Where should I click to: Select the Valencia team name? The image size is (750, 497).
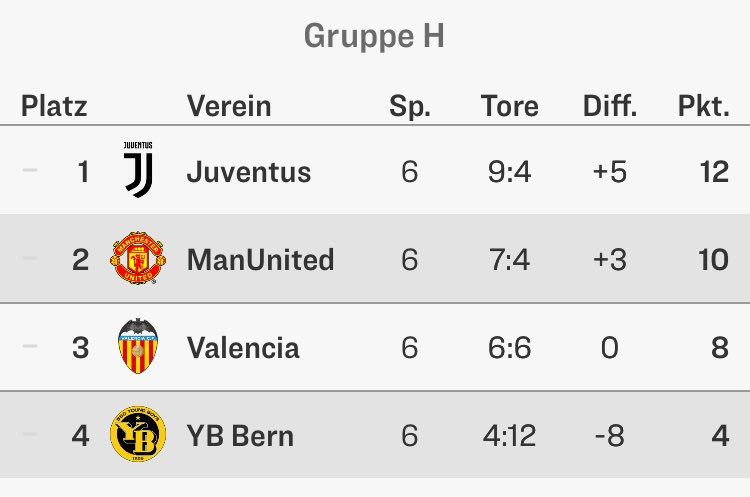point(242,347)
